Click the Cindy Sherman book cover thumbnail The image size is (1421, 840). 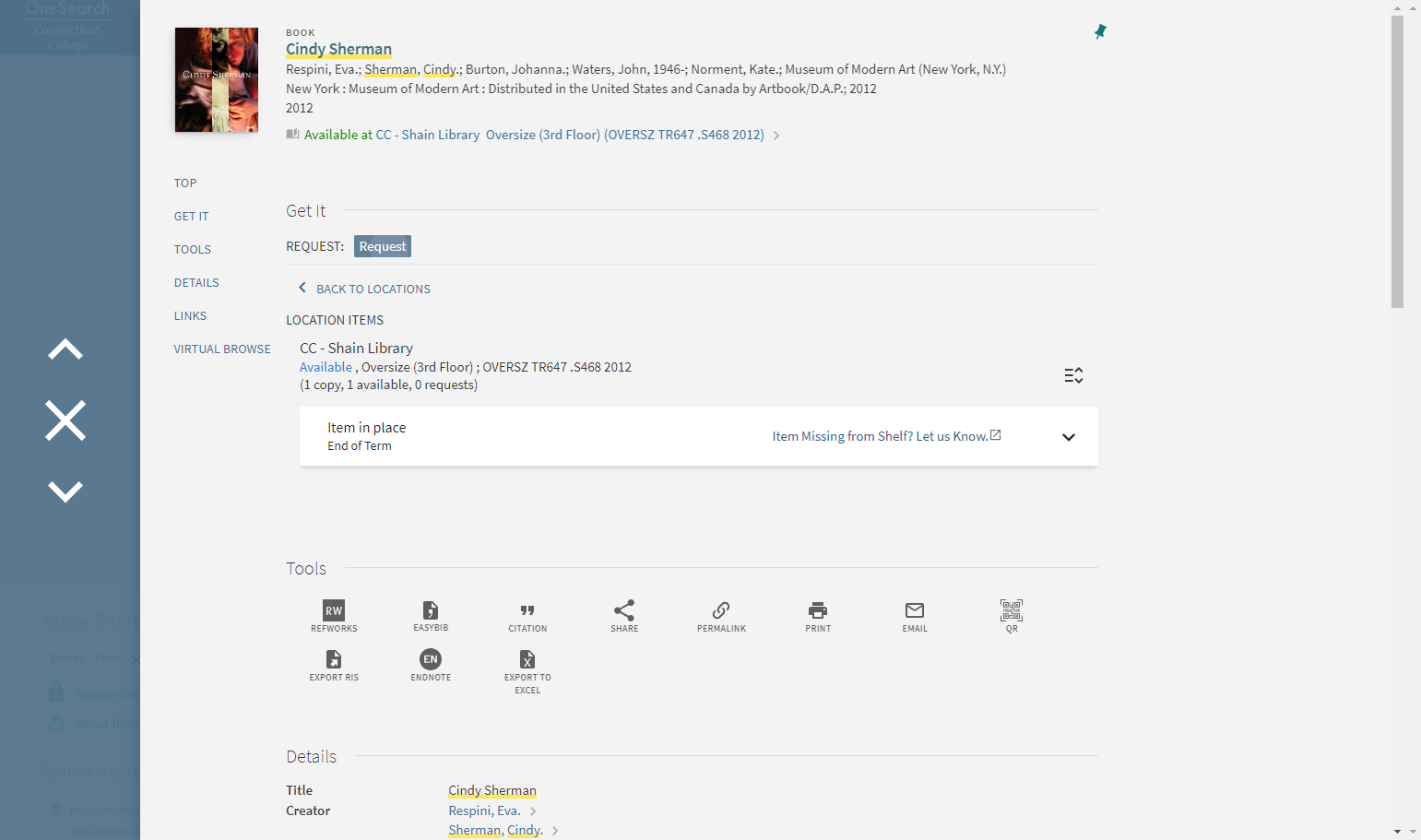pyautogui.click(x=217, y=80)
